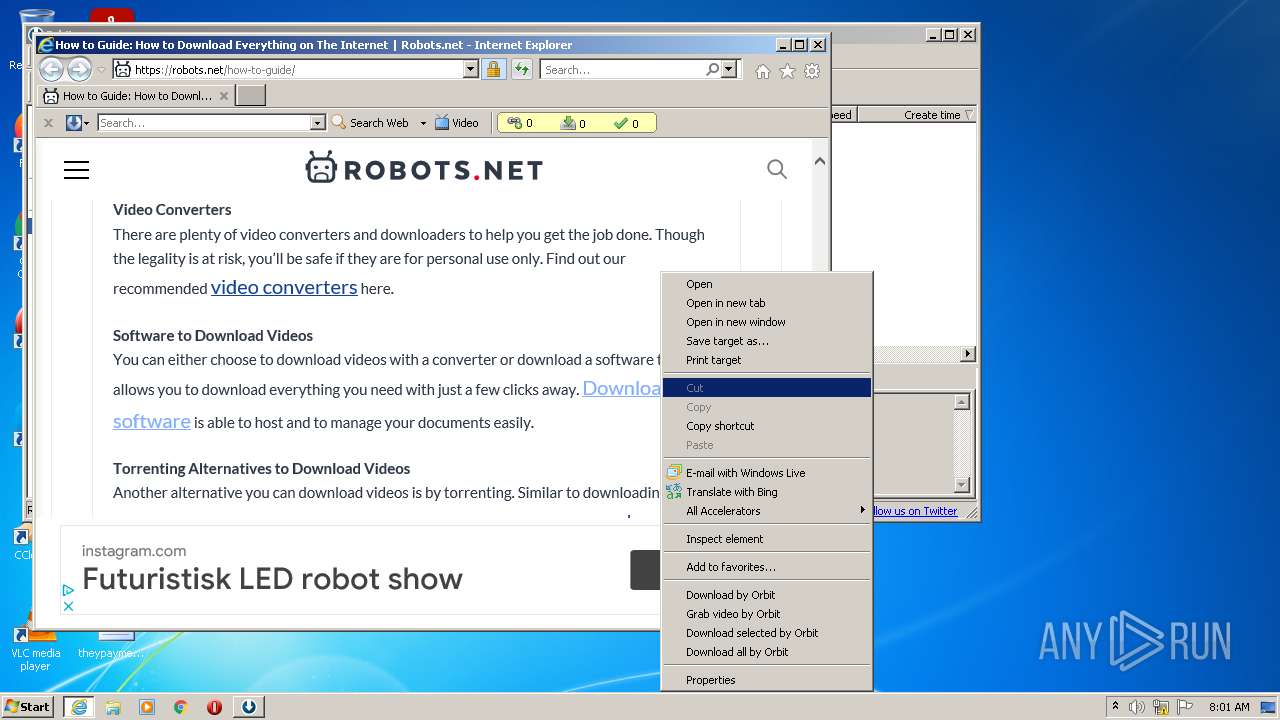Screen dimensions: 1280x720
Task: Click the volume speaker tray icon
Action: pos(1137,707)
